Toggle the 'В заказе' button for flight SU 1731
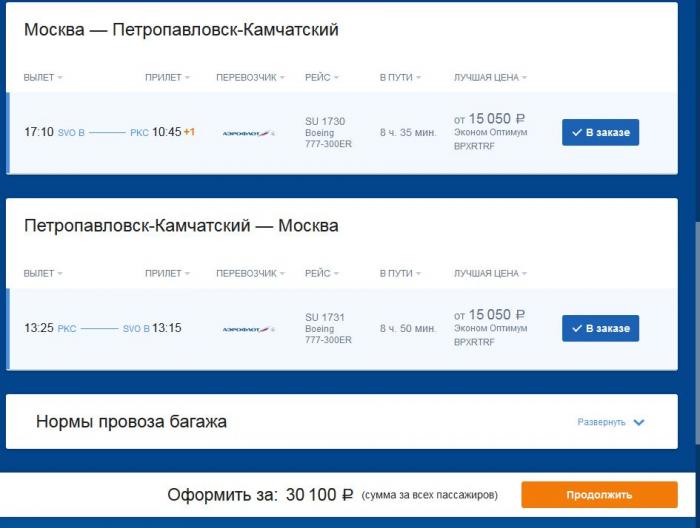 click(600, 328)
